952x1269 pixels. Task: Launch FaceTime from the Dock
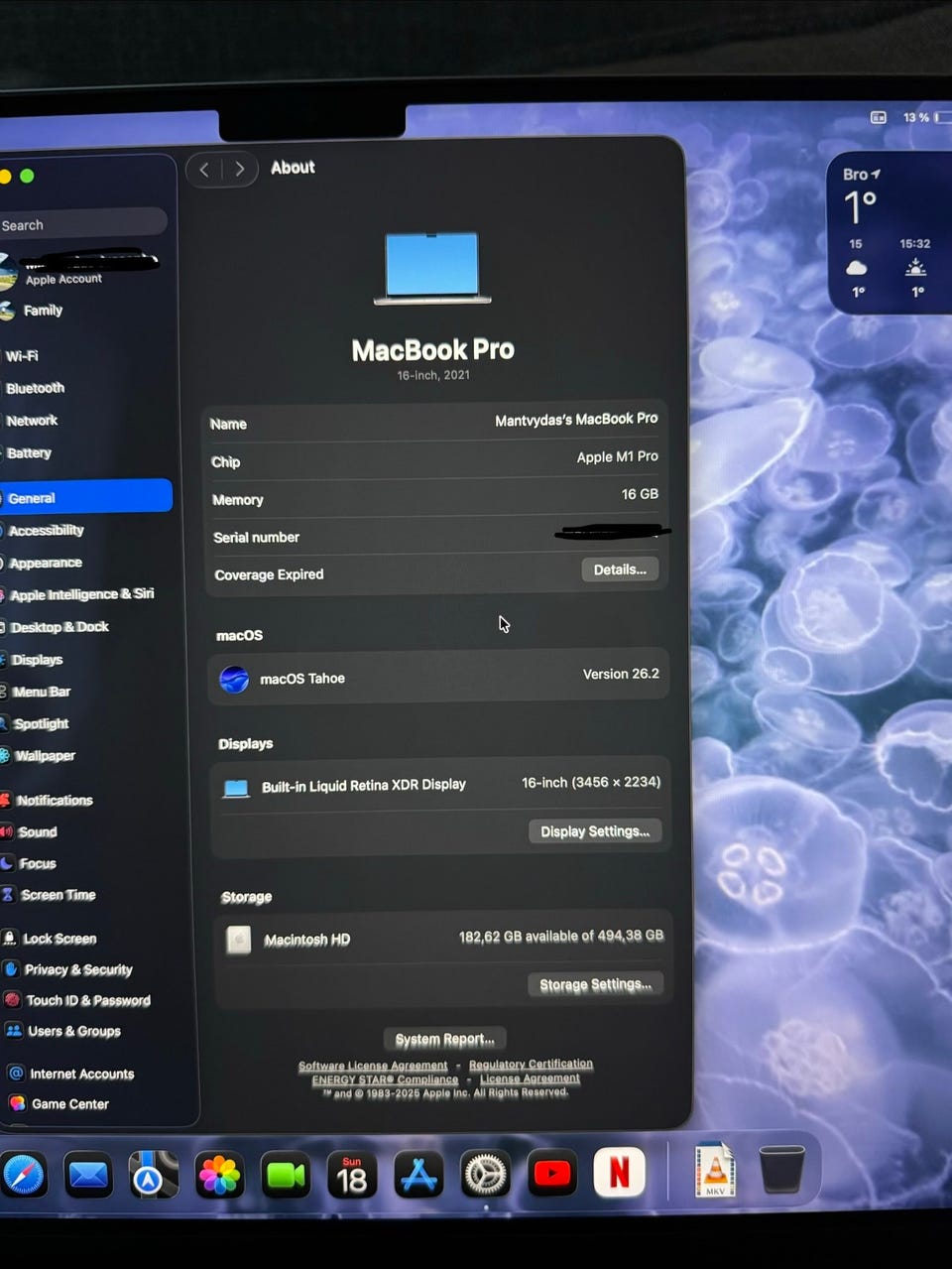pos(286,1177)
